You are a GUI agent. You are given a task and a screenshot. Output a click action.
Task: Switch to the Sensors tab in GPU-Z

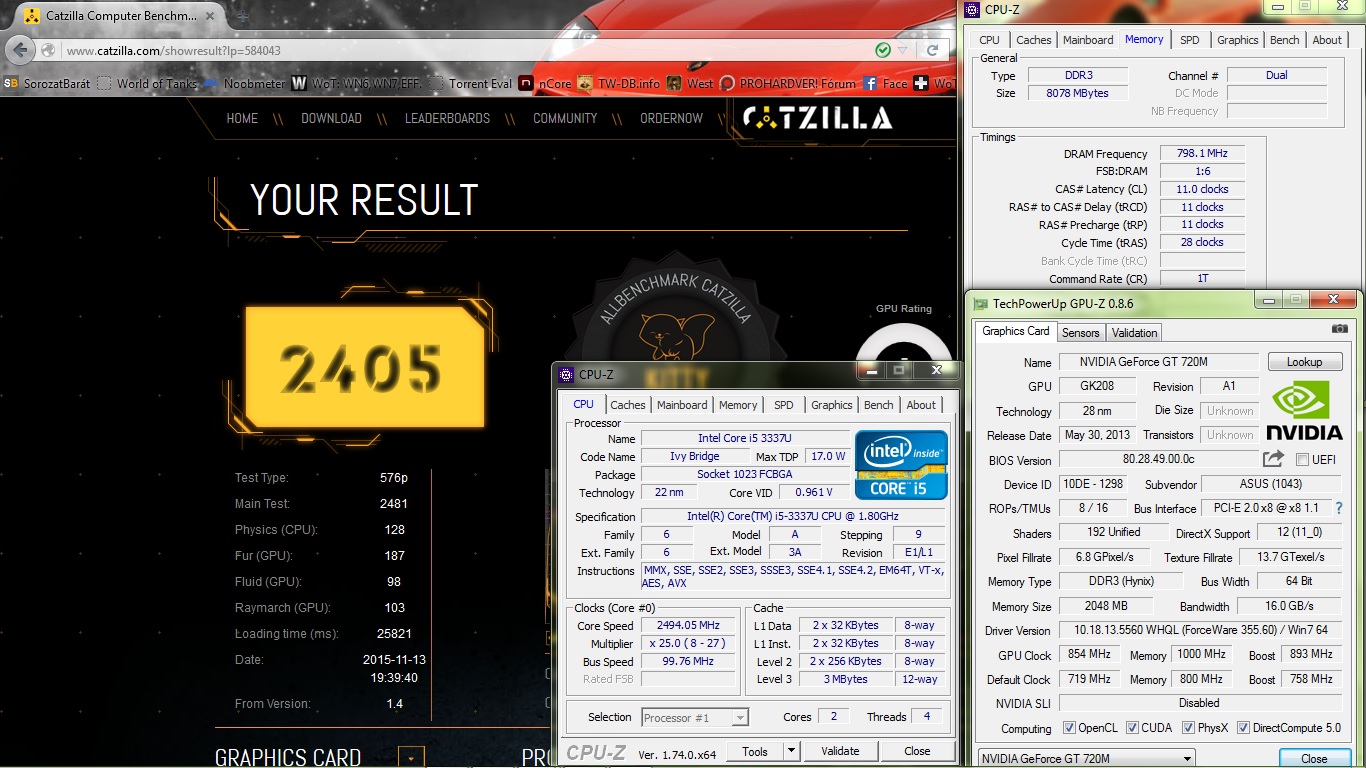coord(1080,333)
